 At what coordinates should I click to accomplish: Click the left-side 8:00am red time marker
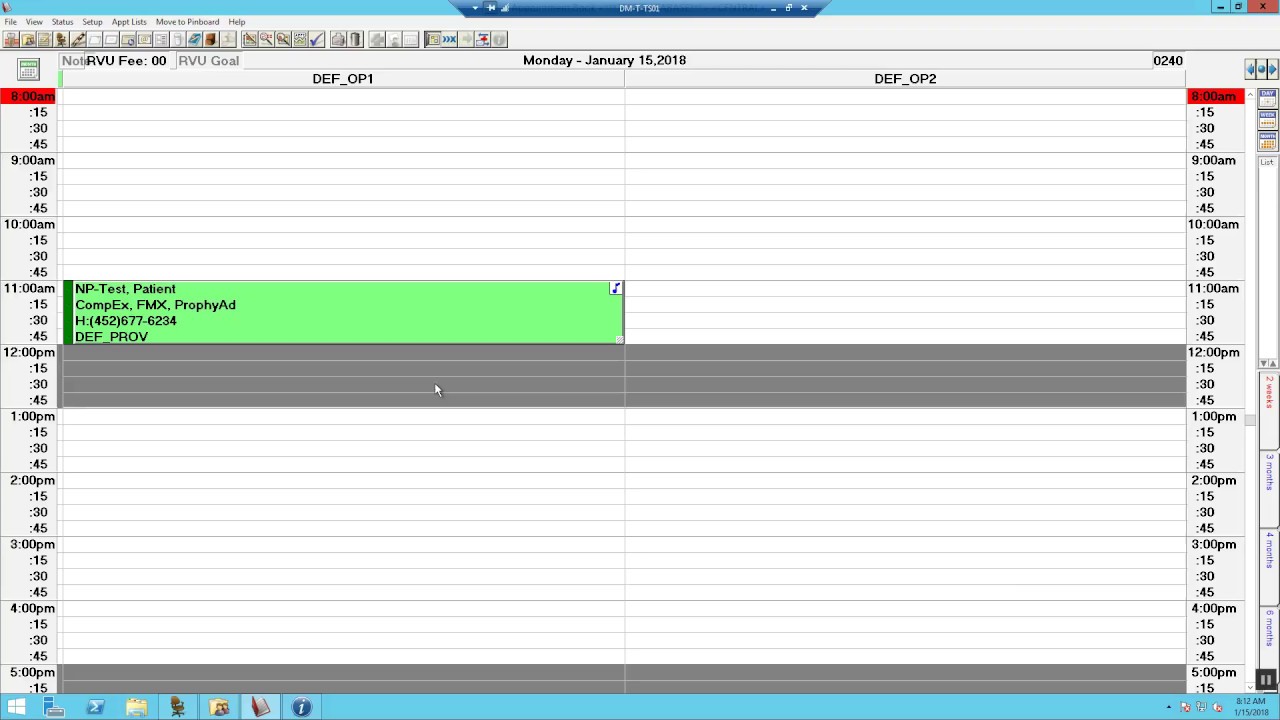[29, 96]
